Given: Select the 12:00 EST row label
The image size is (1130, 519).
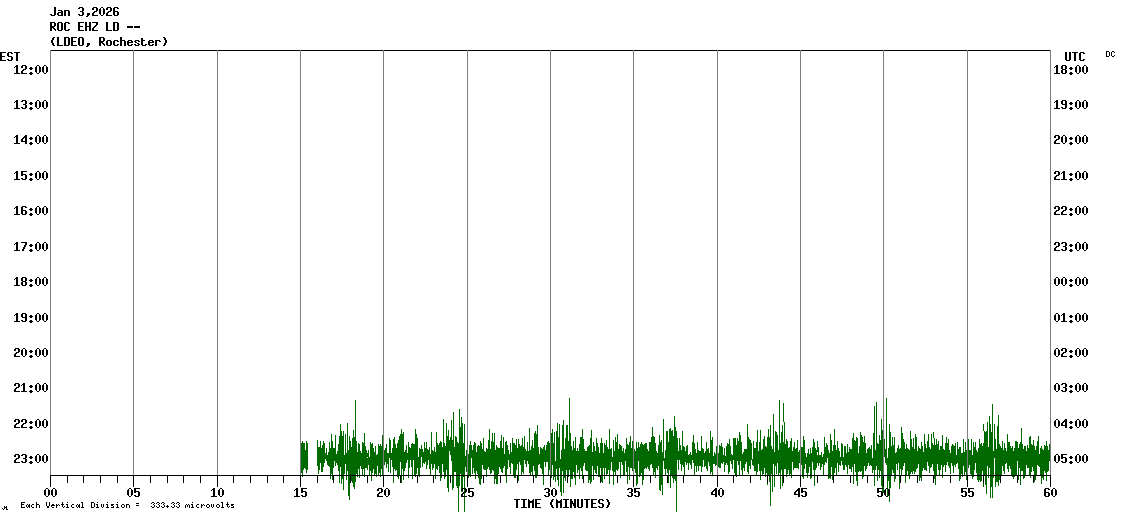Looking at the screenshot, I should coord(30,70).
